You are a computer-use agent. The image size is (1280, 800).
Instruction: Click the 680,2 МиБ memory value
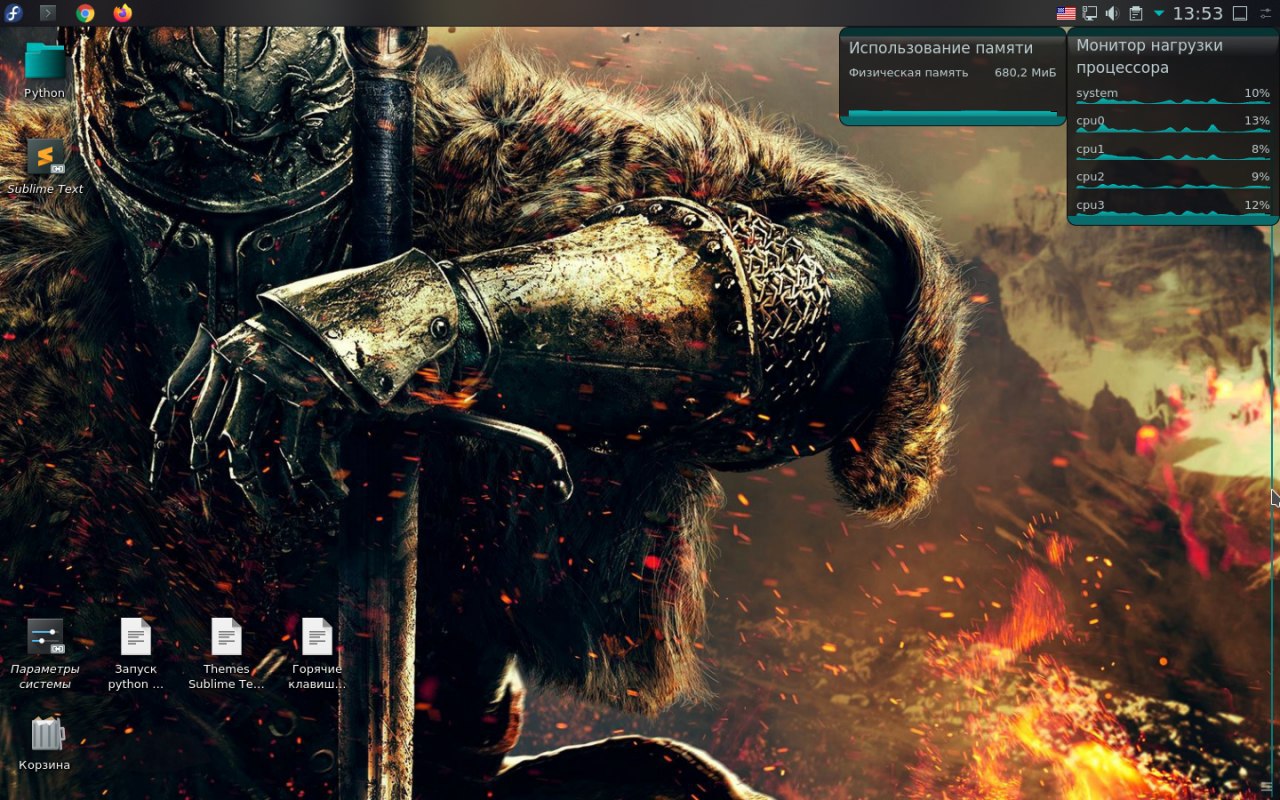1025,73
